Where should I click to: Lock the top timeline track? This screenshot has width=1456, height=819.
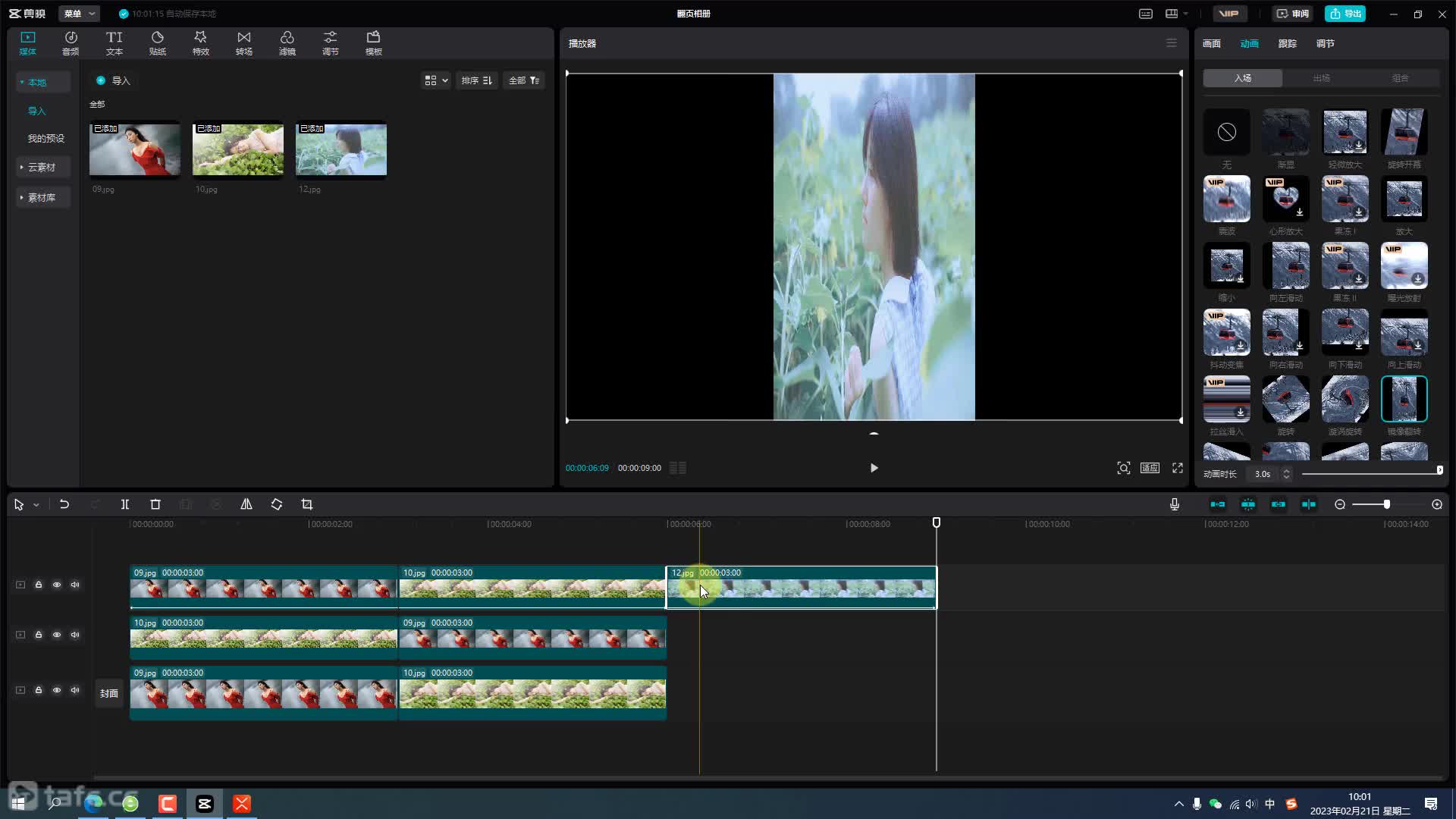(x=39, y=585)
